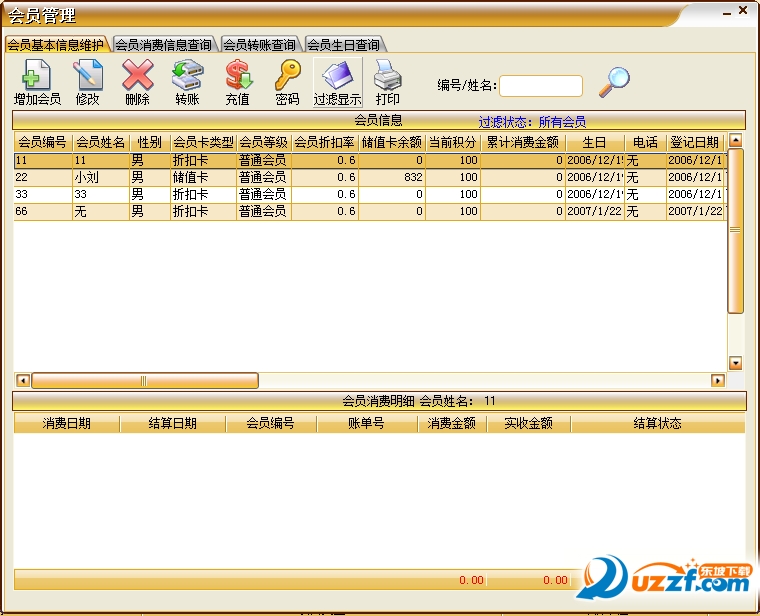Click the 结算日期 column header

173,423
